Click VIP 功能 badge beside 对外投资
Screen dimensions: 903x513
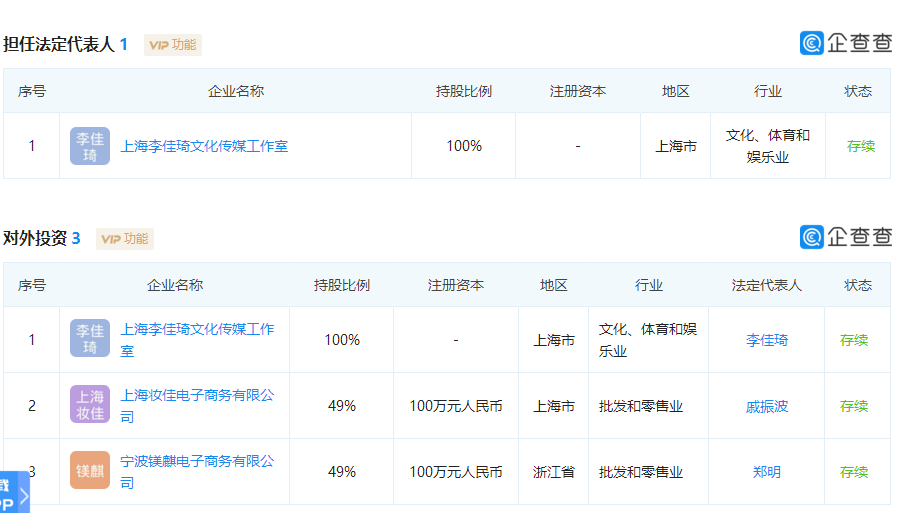124,239
